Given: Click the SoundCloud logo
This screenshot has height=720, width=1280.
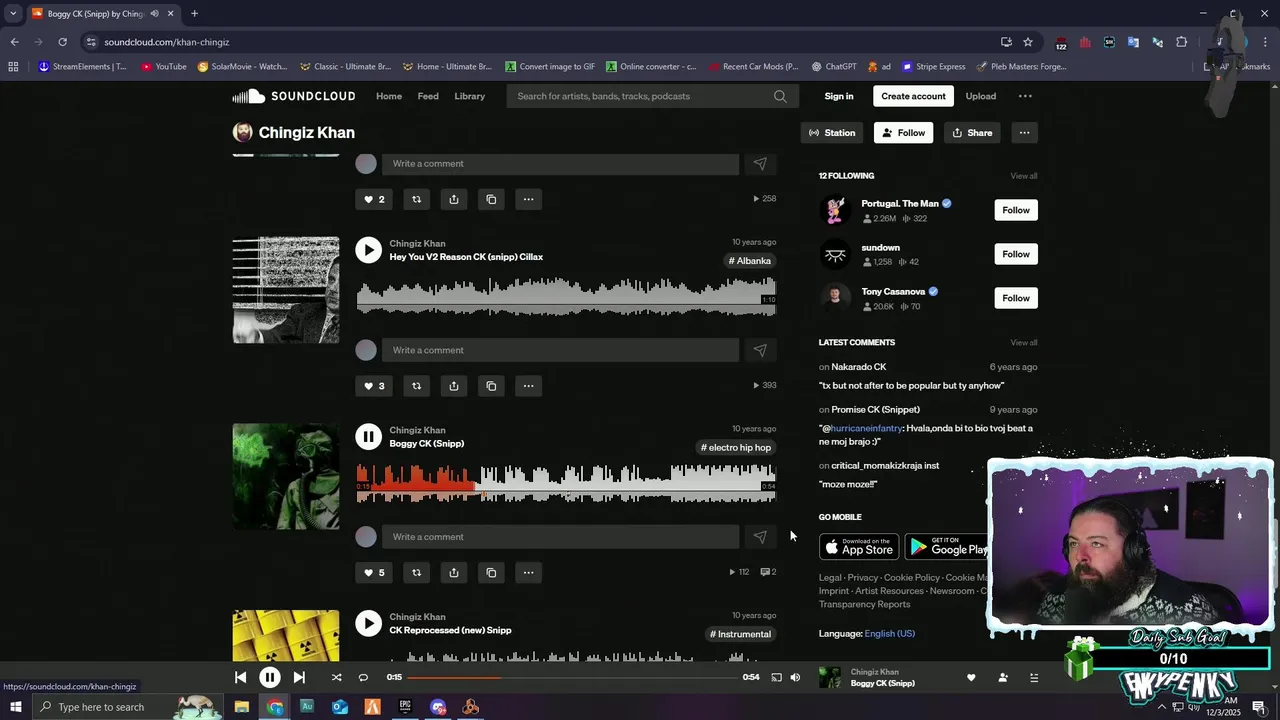Looking at the screenshot, I should point(294,96).
